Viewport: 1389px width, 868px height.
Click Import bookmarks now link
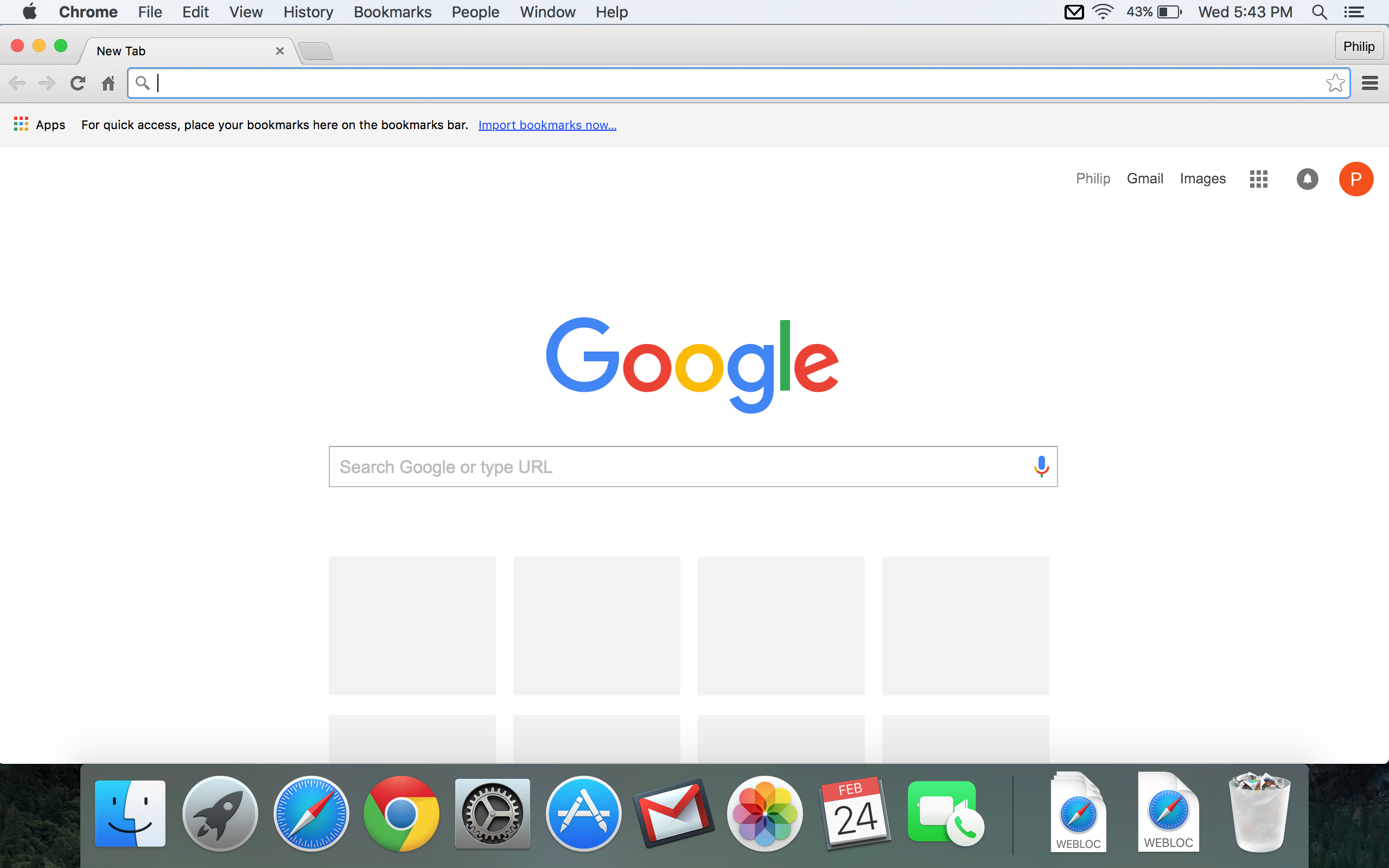[547, 125]
